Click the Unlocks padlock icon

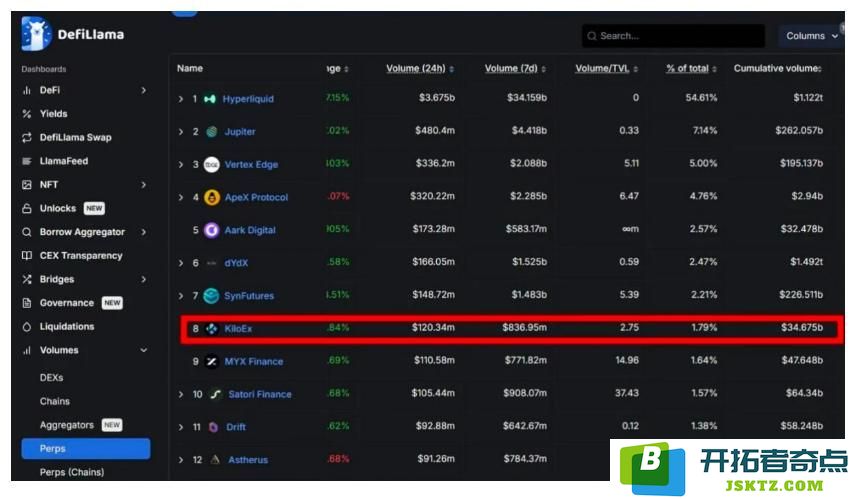pyautogui.click(x=26, y=208)
